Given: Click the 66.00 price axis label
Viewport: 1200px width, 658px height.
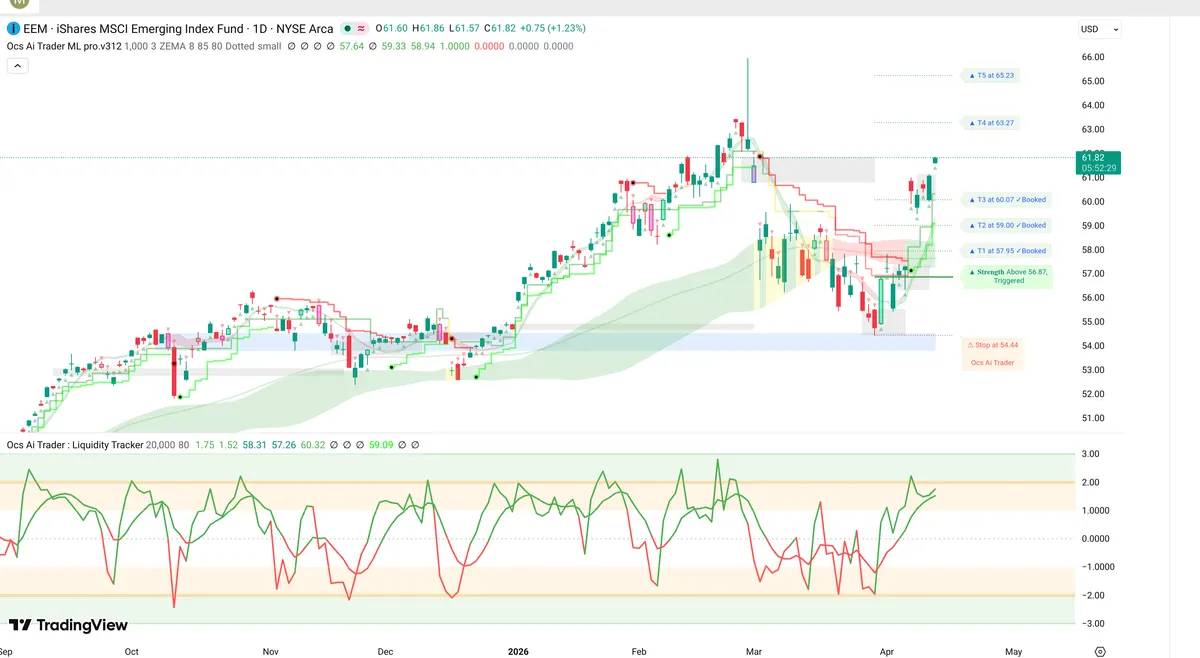Looking at the screenshot, I should click(x=1092, y=57).
